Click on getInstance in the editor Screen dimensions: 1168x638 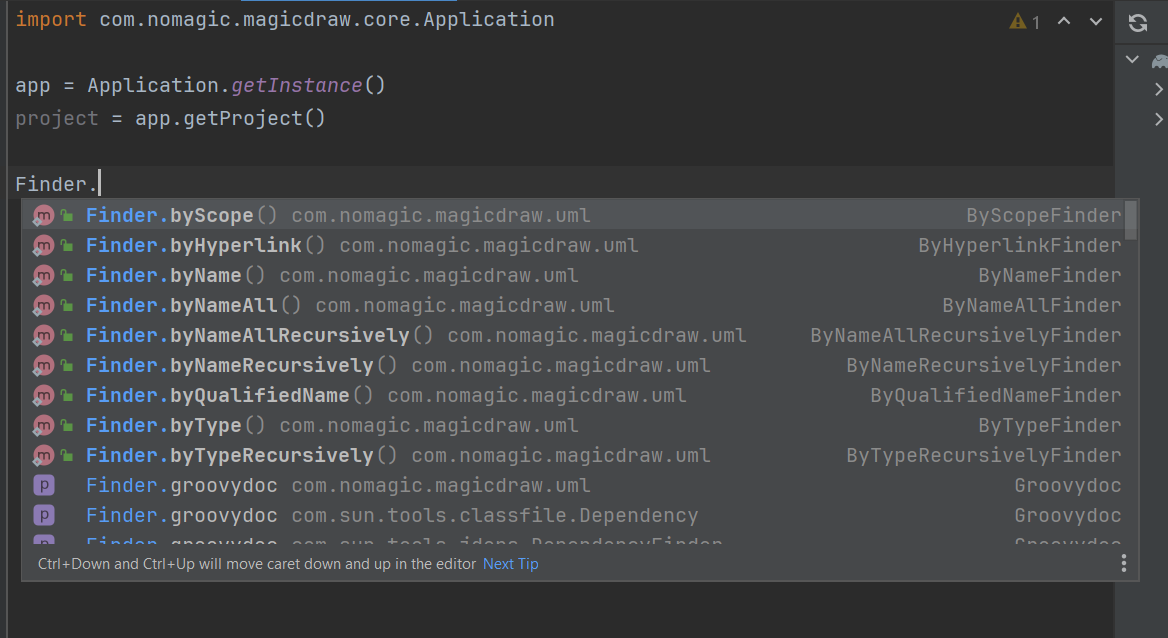[x=296, y=86]
